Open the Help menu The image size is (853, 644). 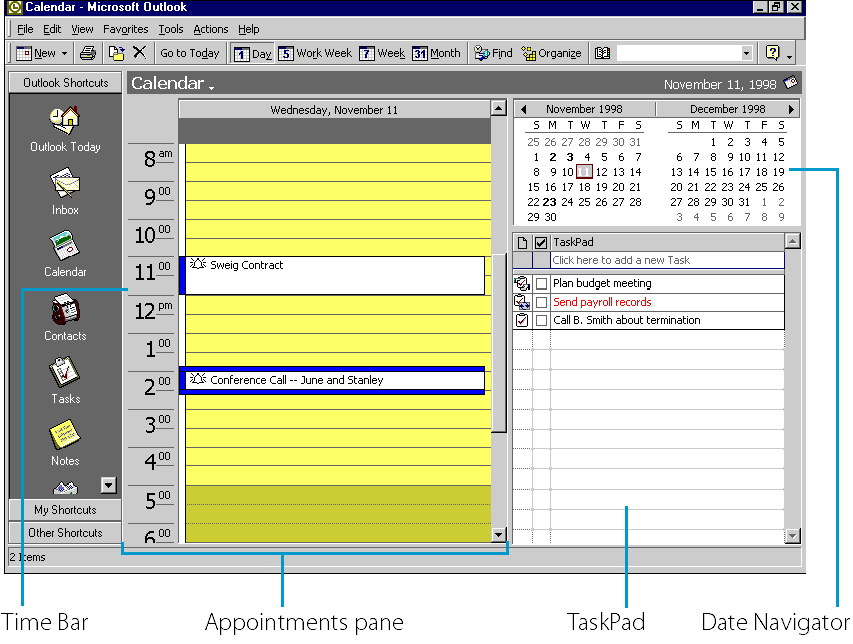[249, 29]
